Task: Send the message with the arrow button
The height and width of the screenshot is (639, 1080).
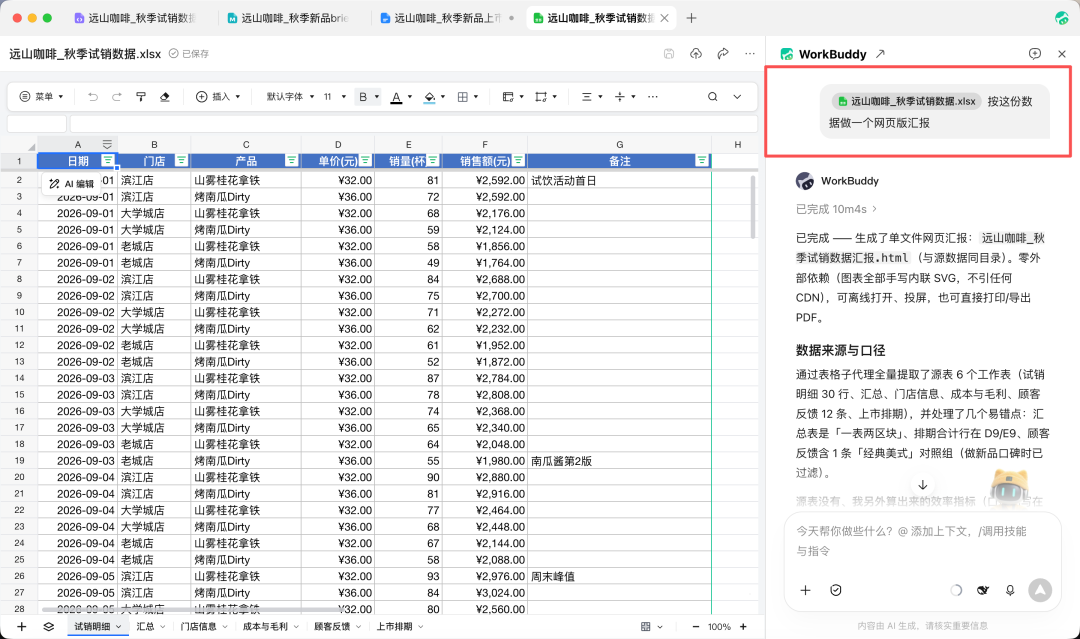Action: tap(1040, 590)
